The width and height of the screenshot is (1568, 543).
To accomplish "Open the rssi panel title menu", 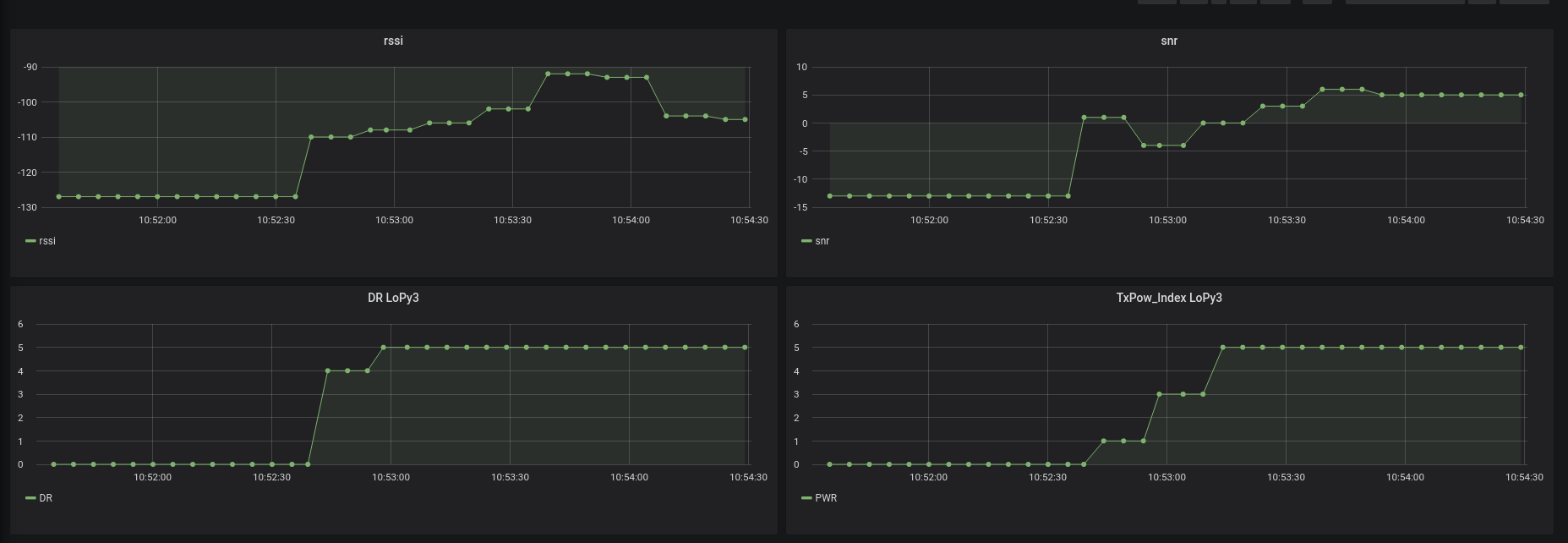I will tap(393, 41).
